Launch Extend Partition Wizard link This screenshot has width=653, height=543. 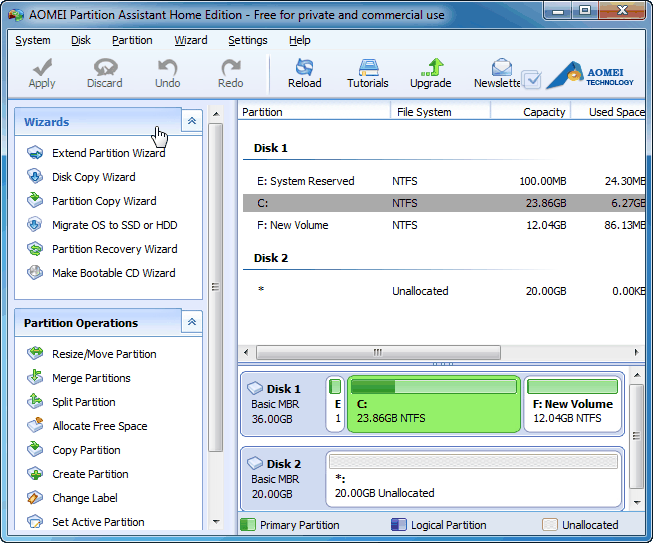tap(109, 153)
